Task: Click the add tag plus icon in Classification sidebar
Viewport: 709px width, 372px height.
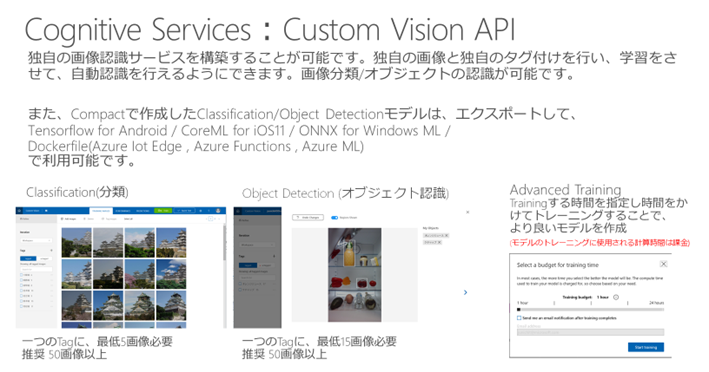Action: click(x=52, y=250)
